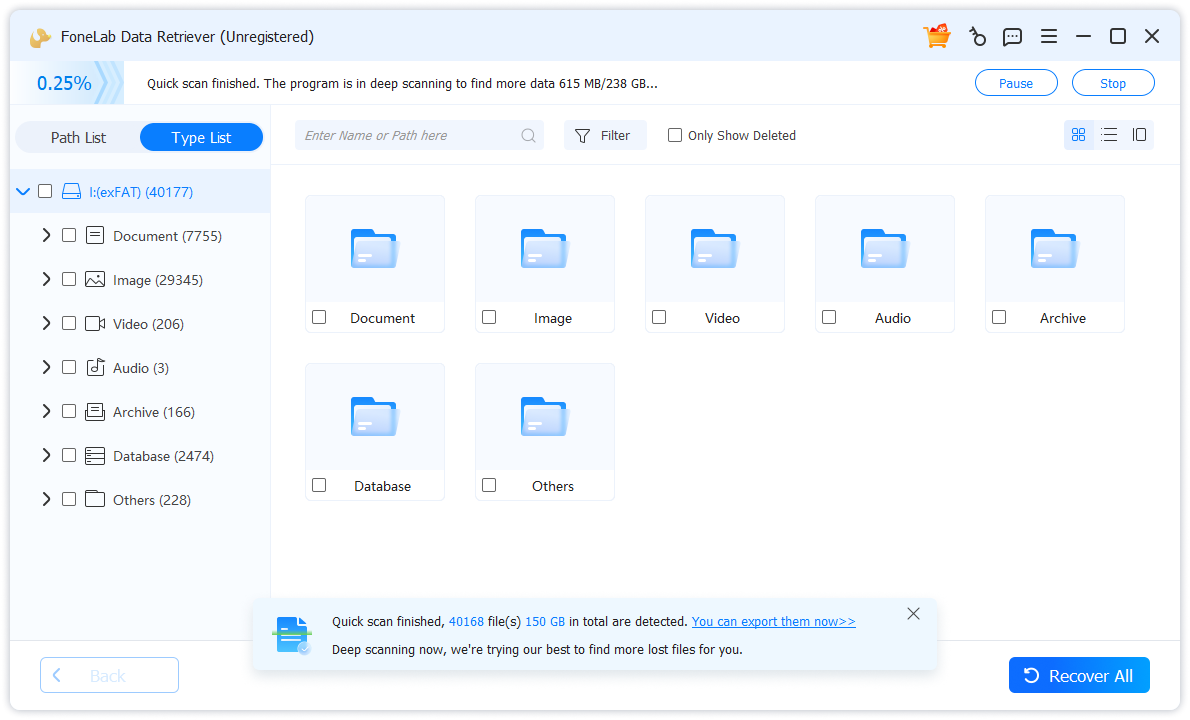This screenshot has height=720, width=1190.
Task: Click the export files now link
Action: (x=772, y=621)
